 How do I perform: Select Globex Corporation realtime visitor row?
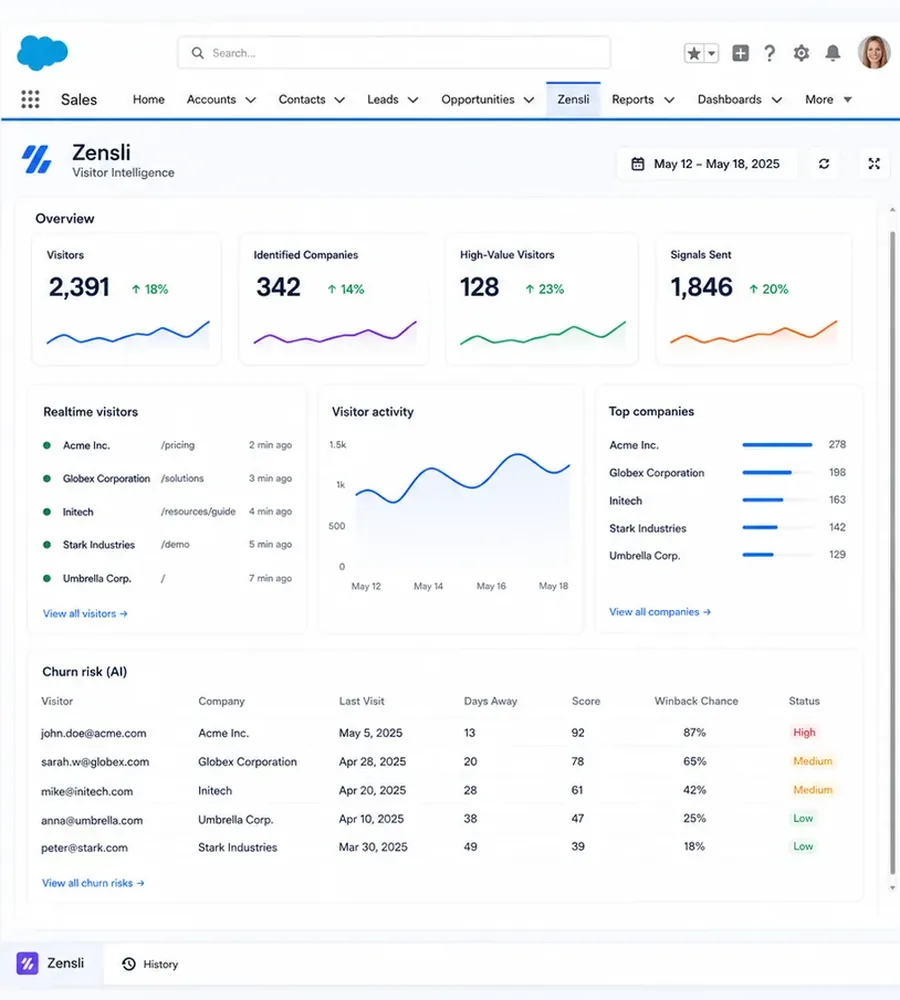coord(167,478)
